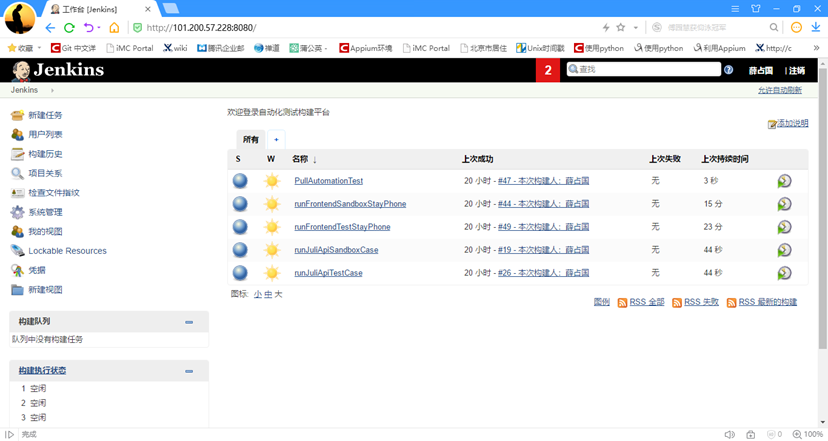Screen dimensions: 828x441
Task: Open the Jenkins breadcrumb arrow menu
Action: [52, 90]
